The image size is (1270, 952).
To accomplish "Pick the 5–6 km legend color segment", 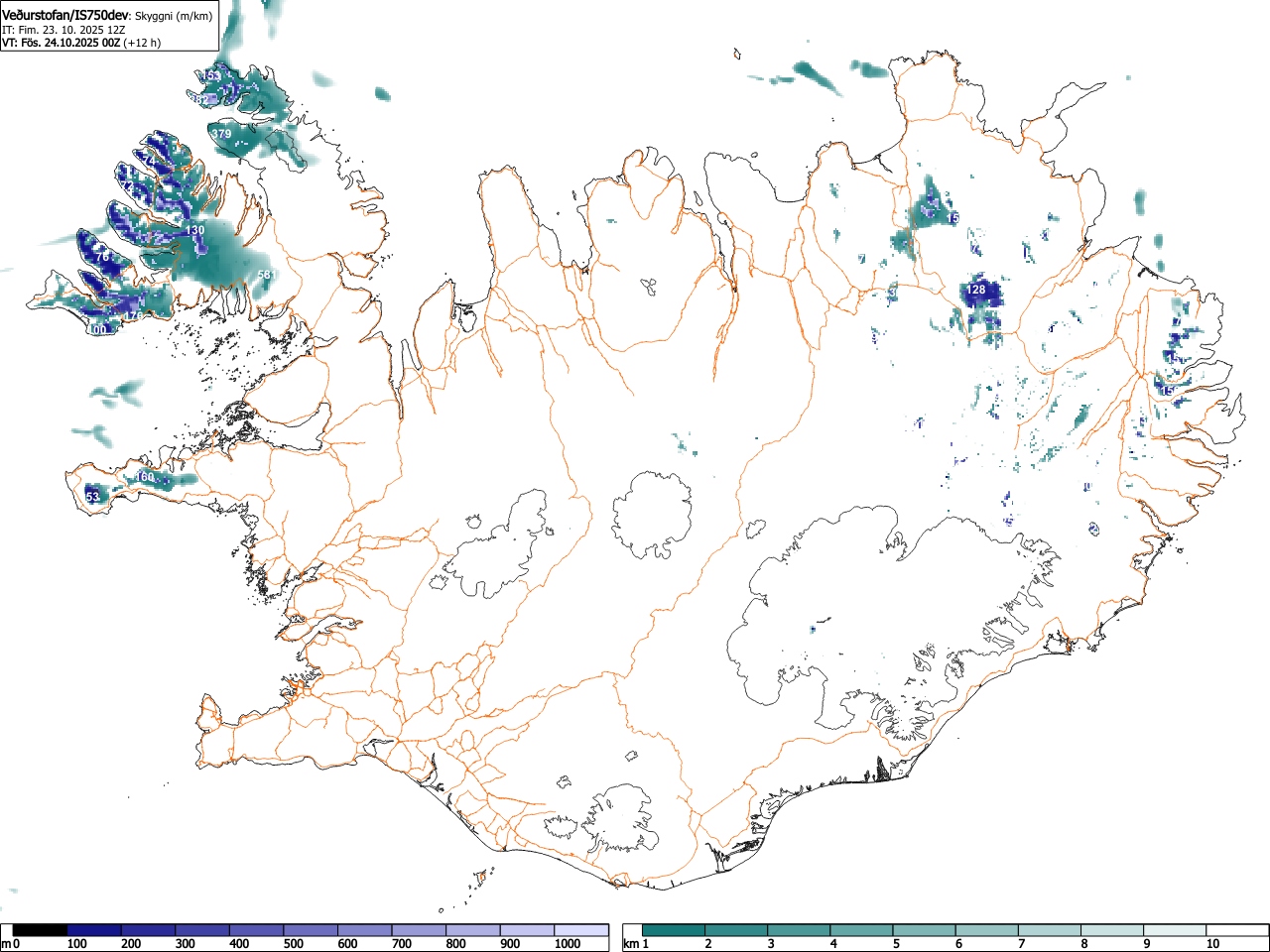I will click(x=924, y=930).
